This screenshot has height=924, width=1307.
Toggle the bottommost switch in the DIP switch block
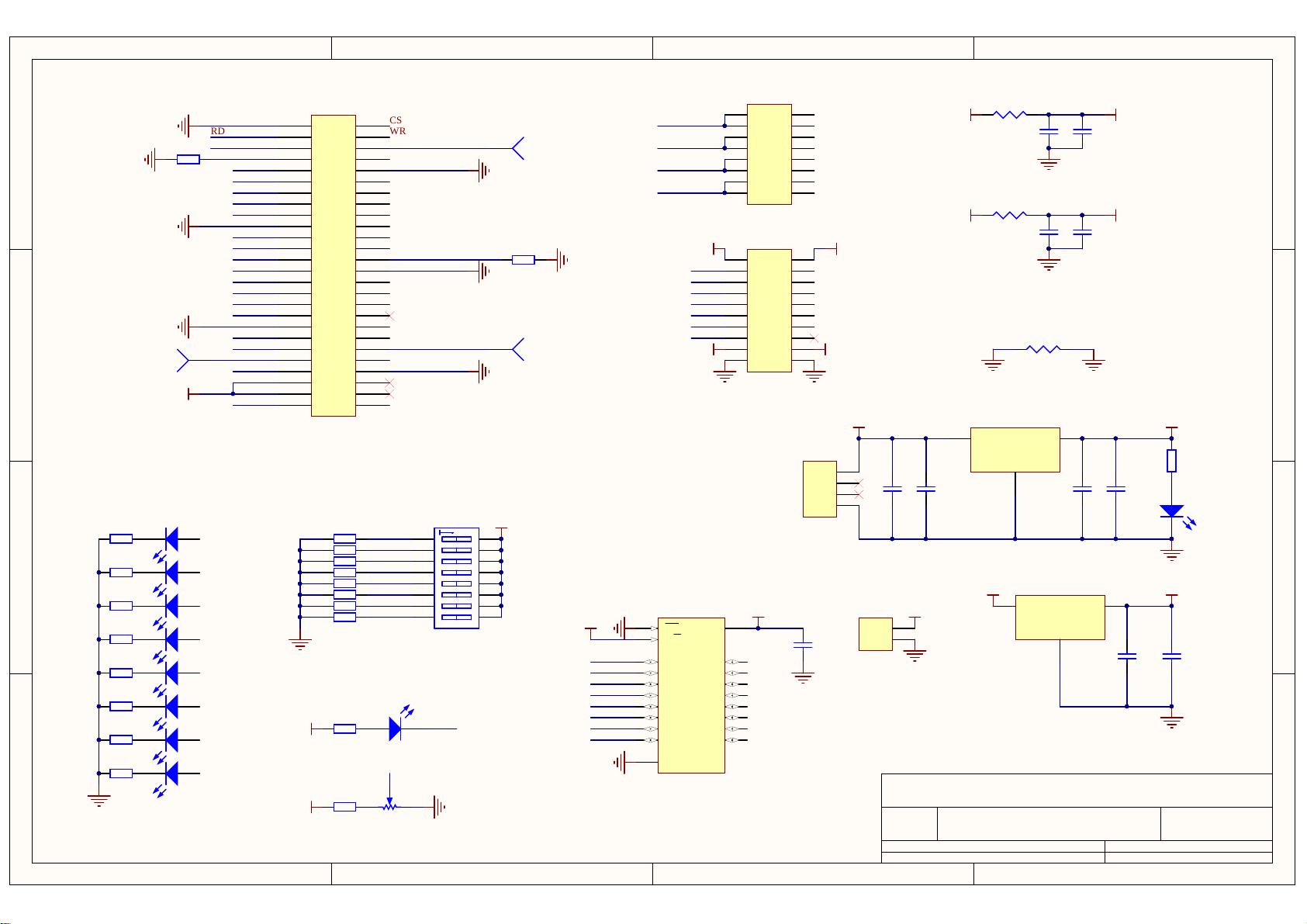(x=456, y=618)
